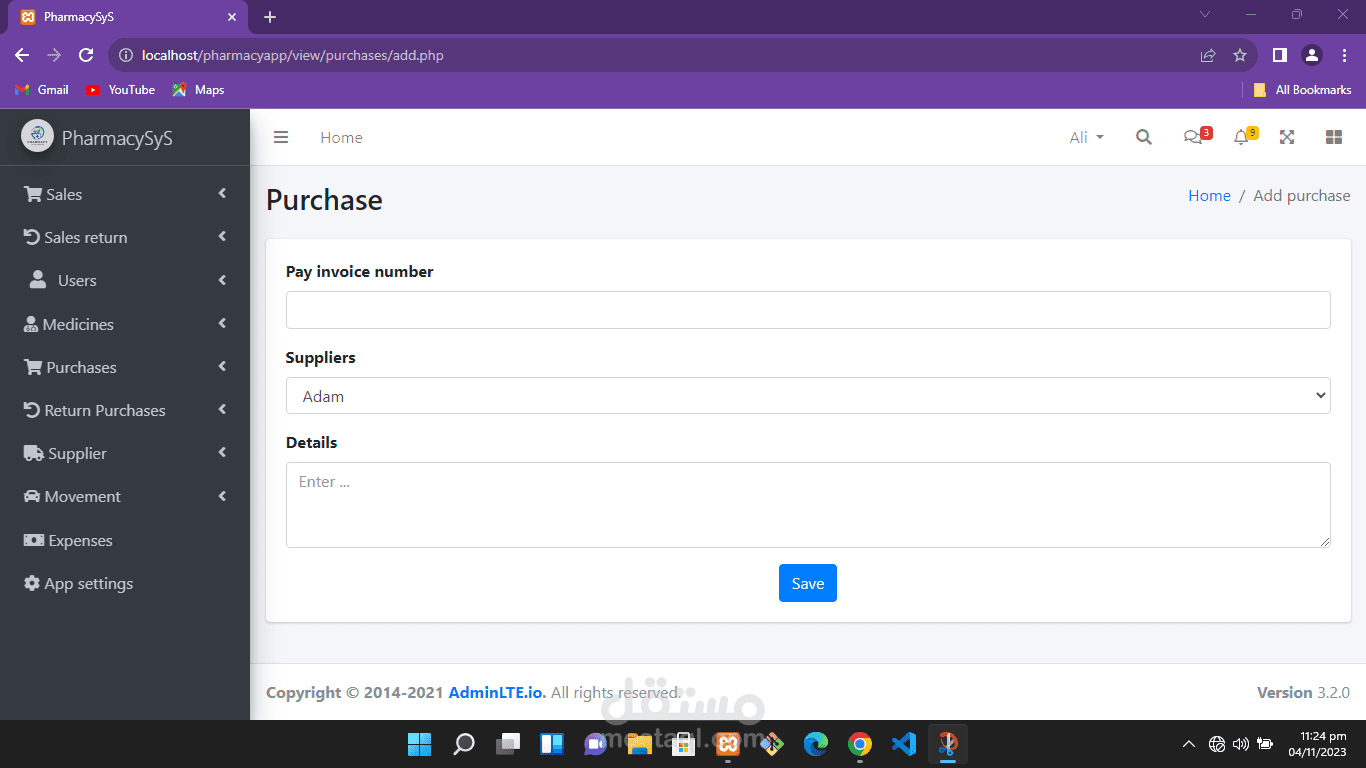Open the Suppliers dropdown showing Adam
The image size is (1366, 768).
tap(808, 396)
